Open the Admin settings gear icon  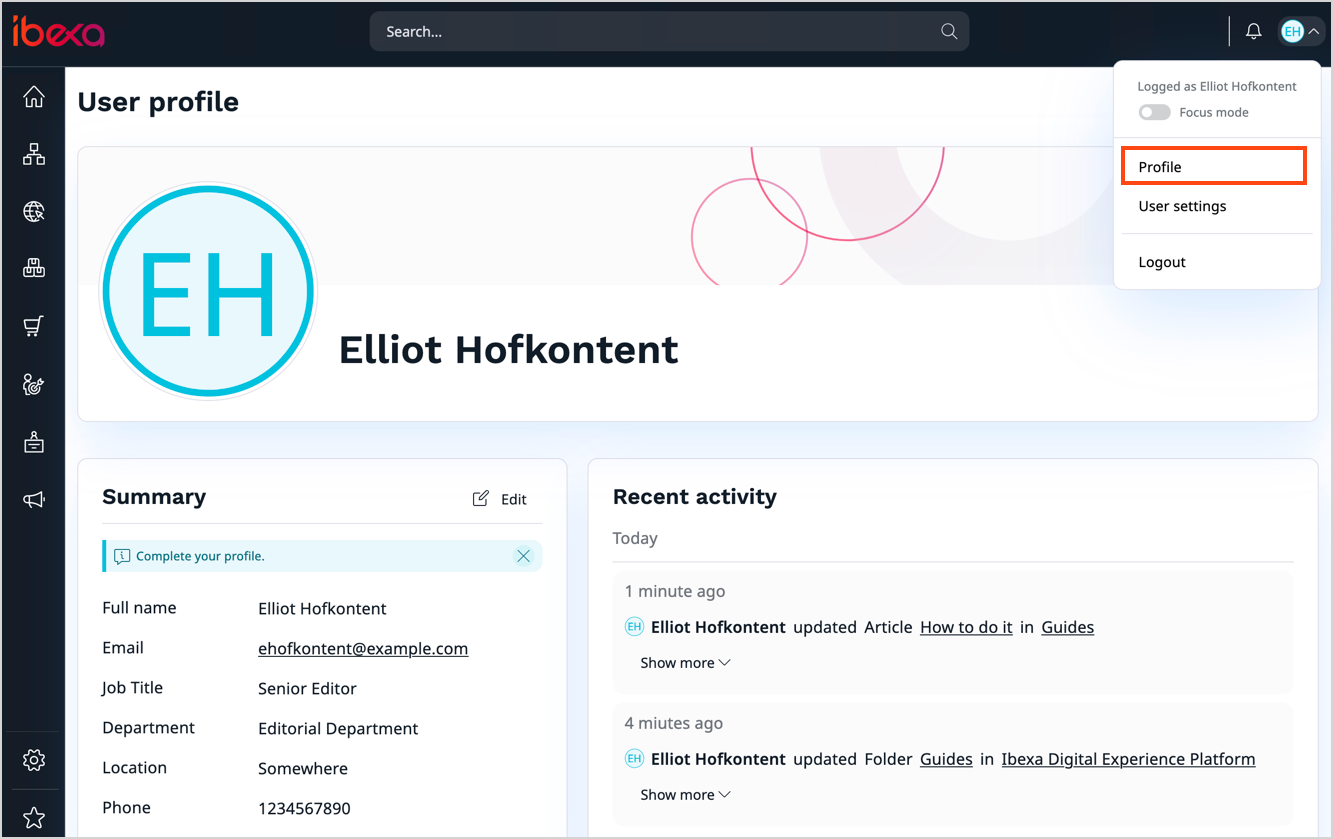33,760
